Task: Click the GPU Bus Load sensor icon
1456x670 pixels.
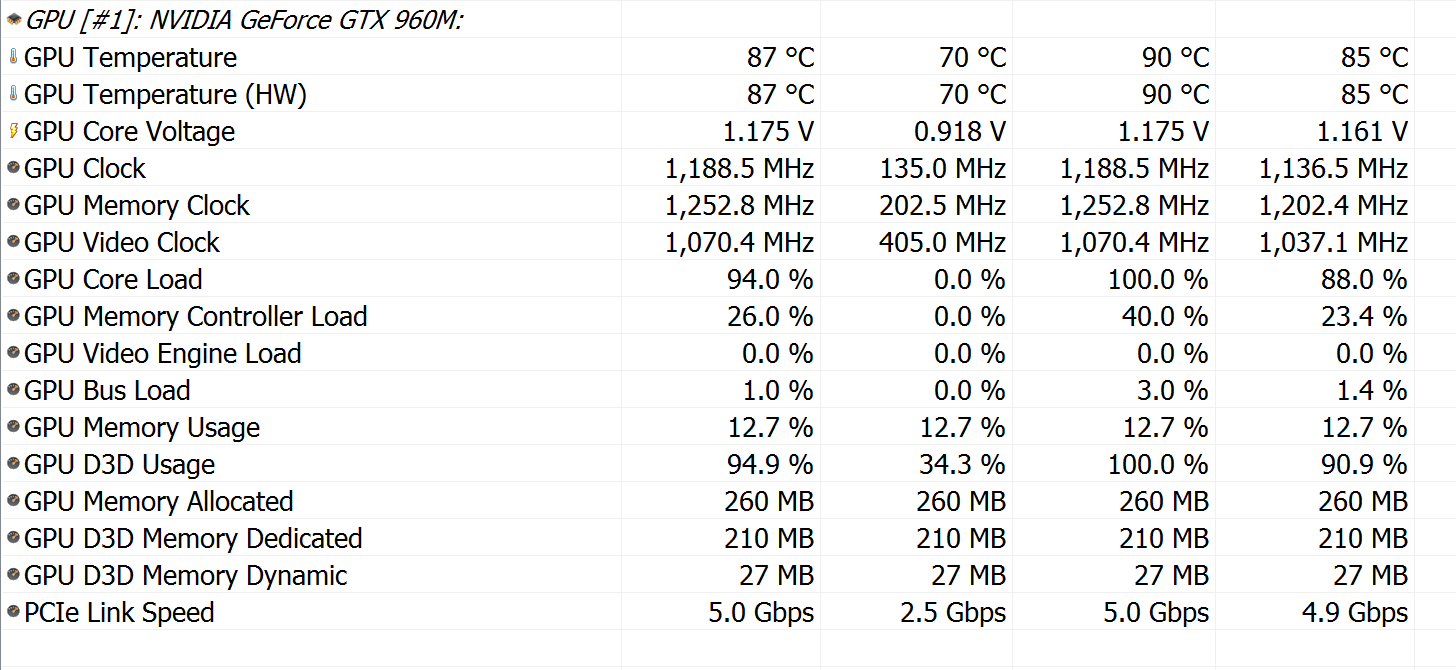Action: (13, 391)
